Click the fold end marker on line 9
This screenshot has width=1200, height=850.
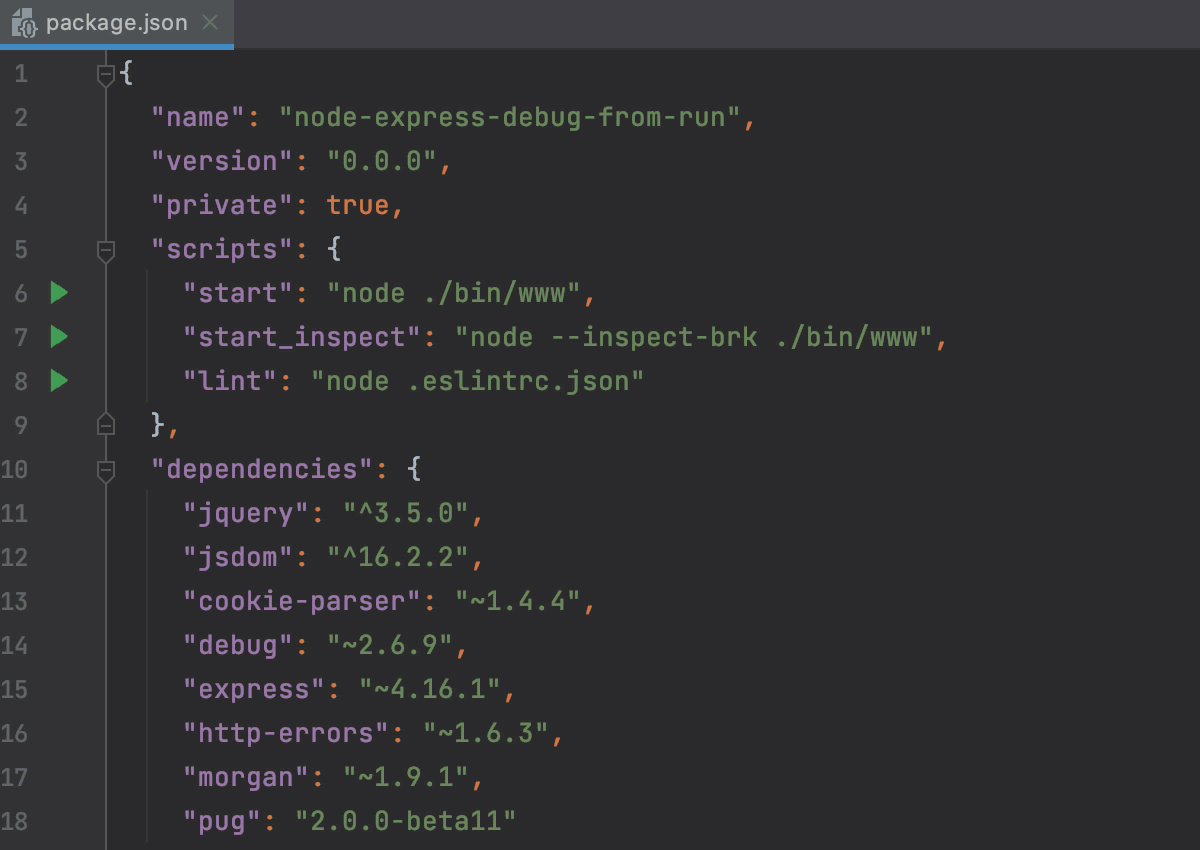pos(106,424)
